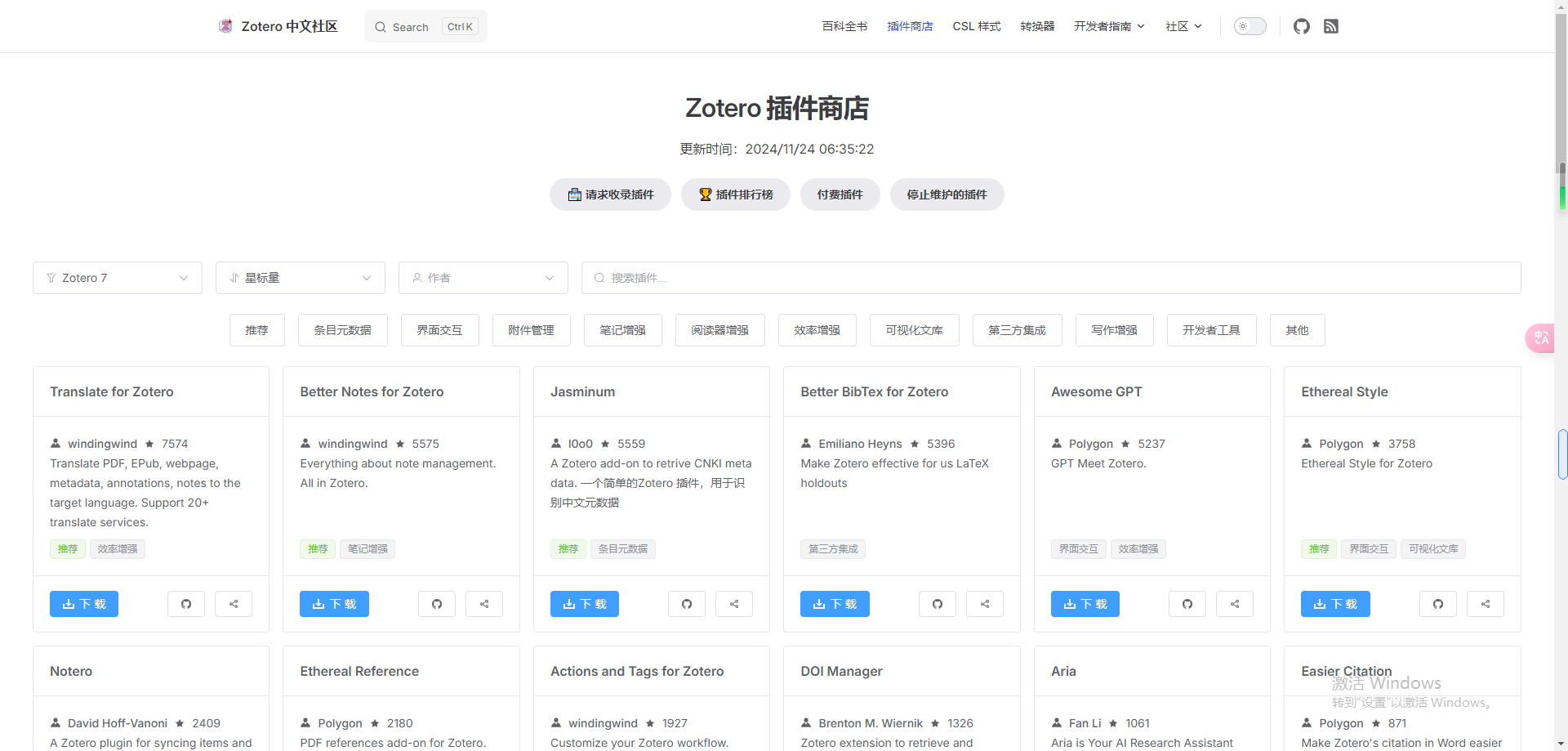
Task: Share the Translate for Zotero plugin
Action: [234, 604]
